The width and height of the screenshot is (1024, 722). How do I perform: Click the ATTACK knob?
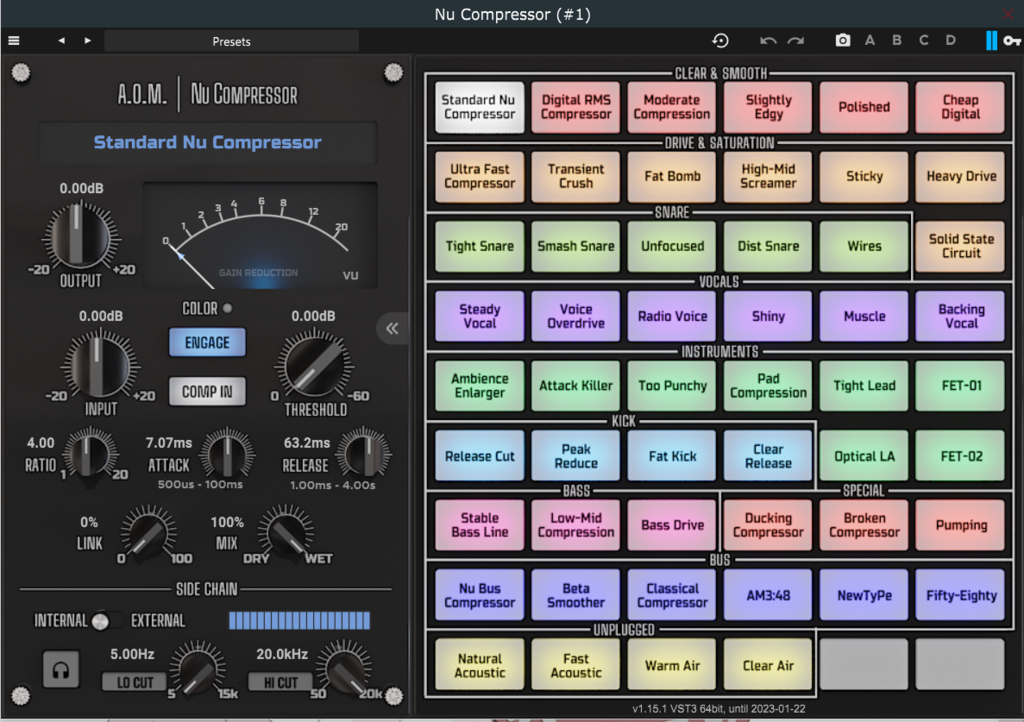click(x=227, y=454)
